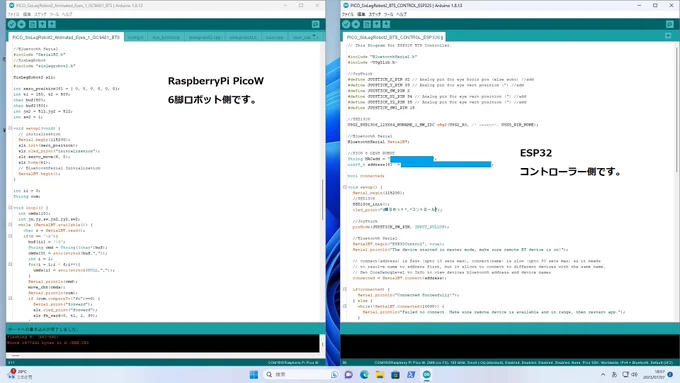Click Verify button in right ESP32 window

pos(346,24)
